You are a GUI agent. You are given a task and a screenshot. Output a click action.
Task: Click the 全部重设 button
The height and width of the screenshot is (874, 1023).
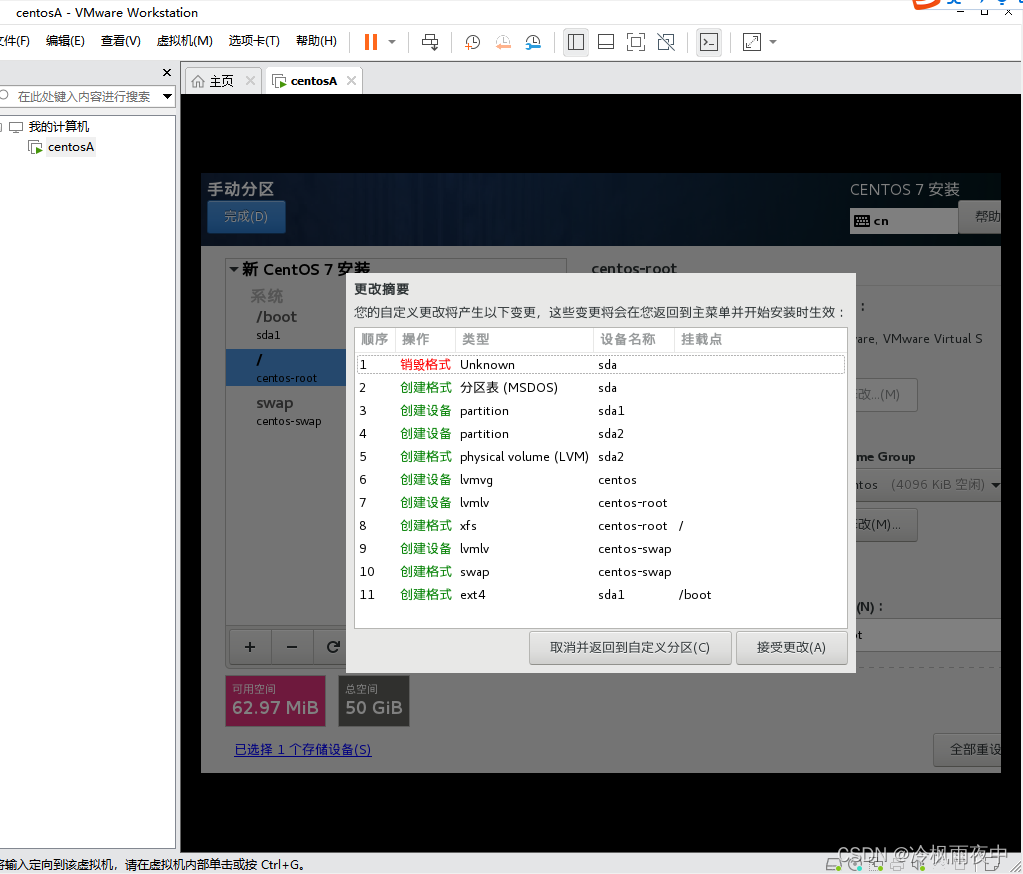(968, 749)
